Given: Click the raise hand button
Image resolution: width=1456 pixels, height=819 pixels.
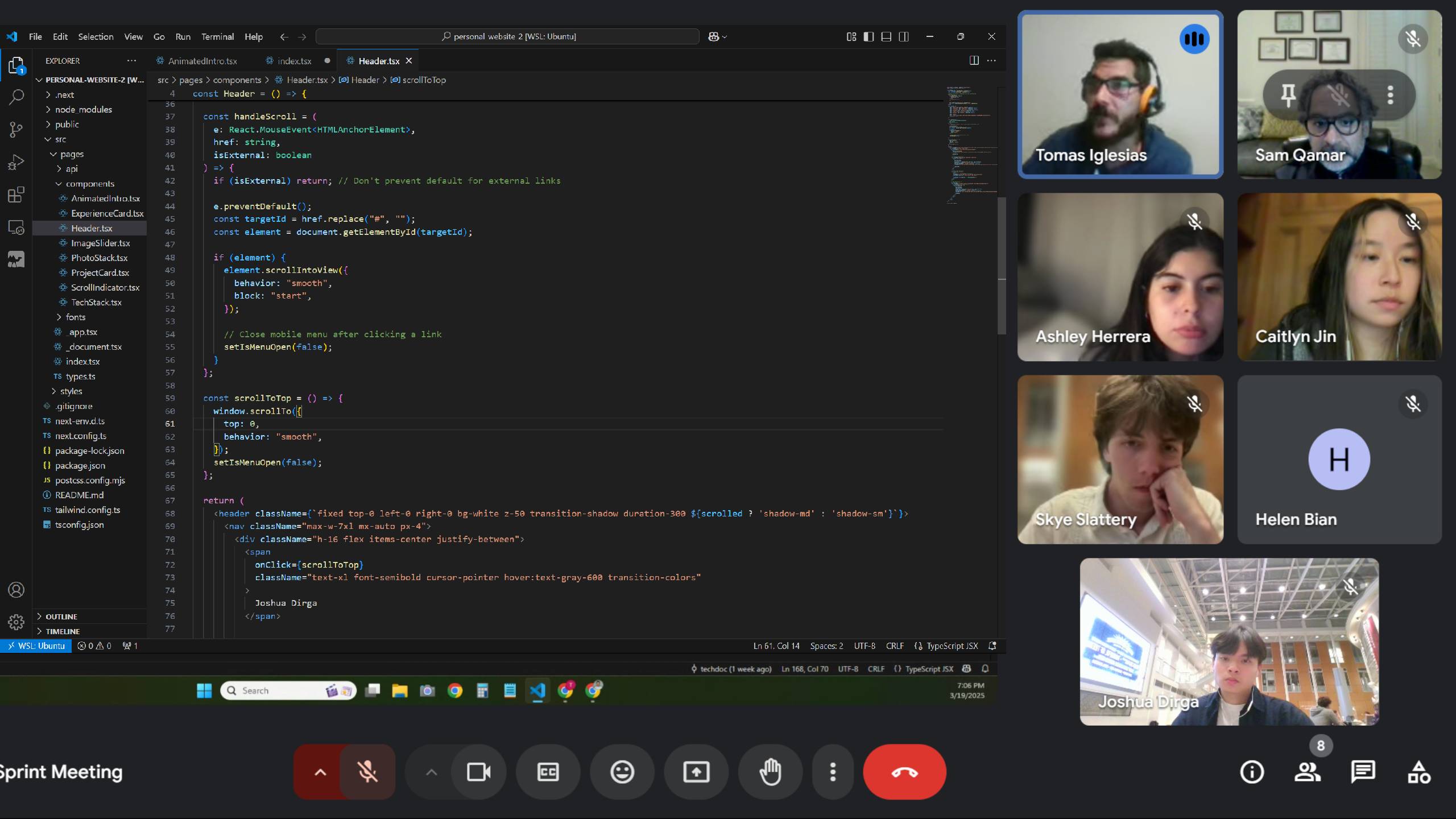Looking at the screenshot, I should pyautogui.click(x=770, y=772).
